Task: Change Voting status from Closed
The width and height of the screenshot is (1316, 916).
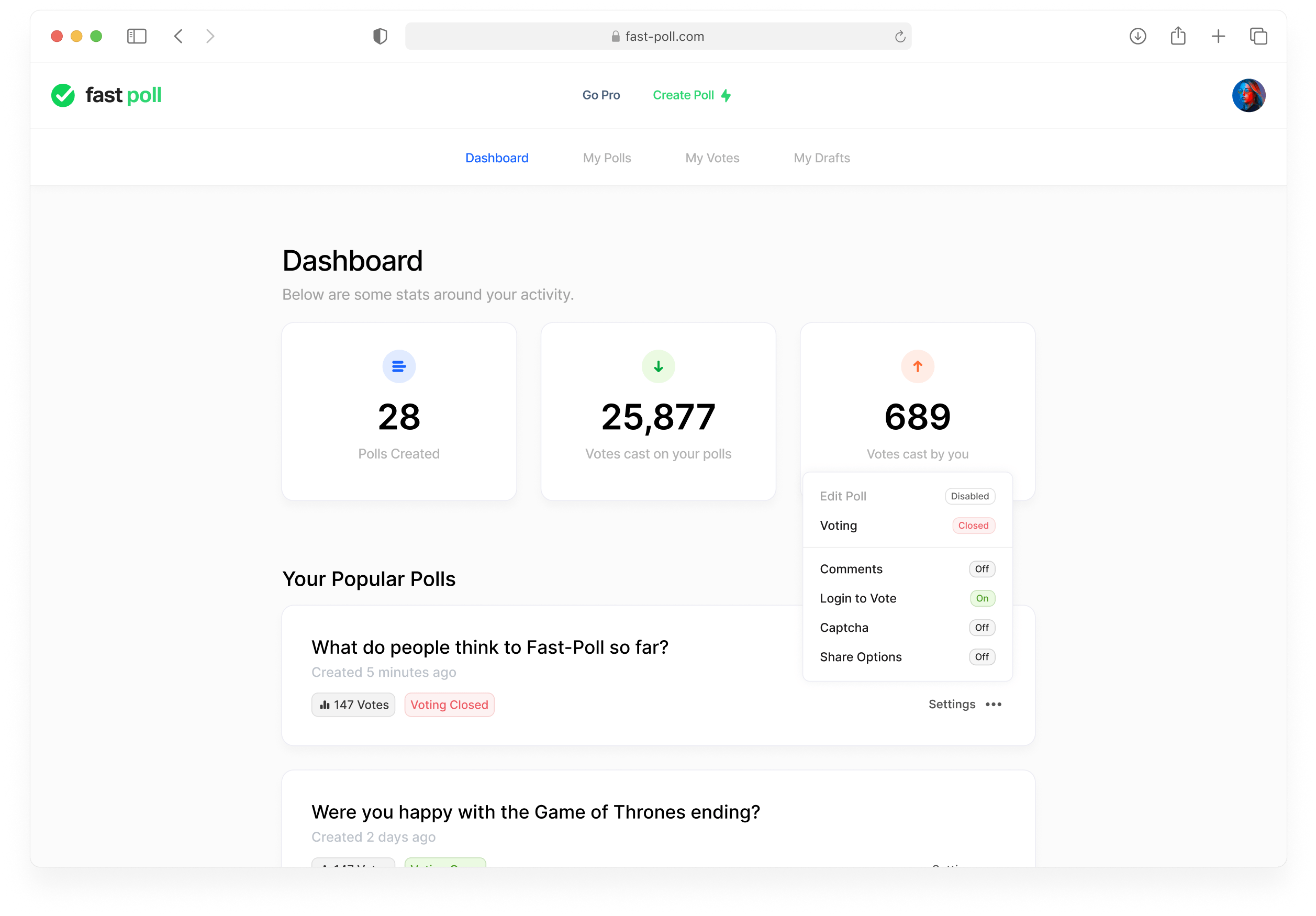Action: coord(973,526)
